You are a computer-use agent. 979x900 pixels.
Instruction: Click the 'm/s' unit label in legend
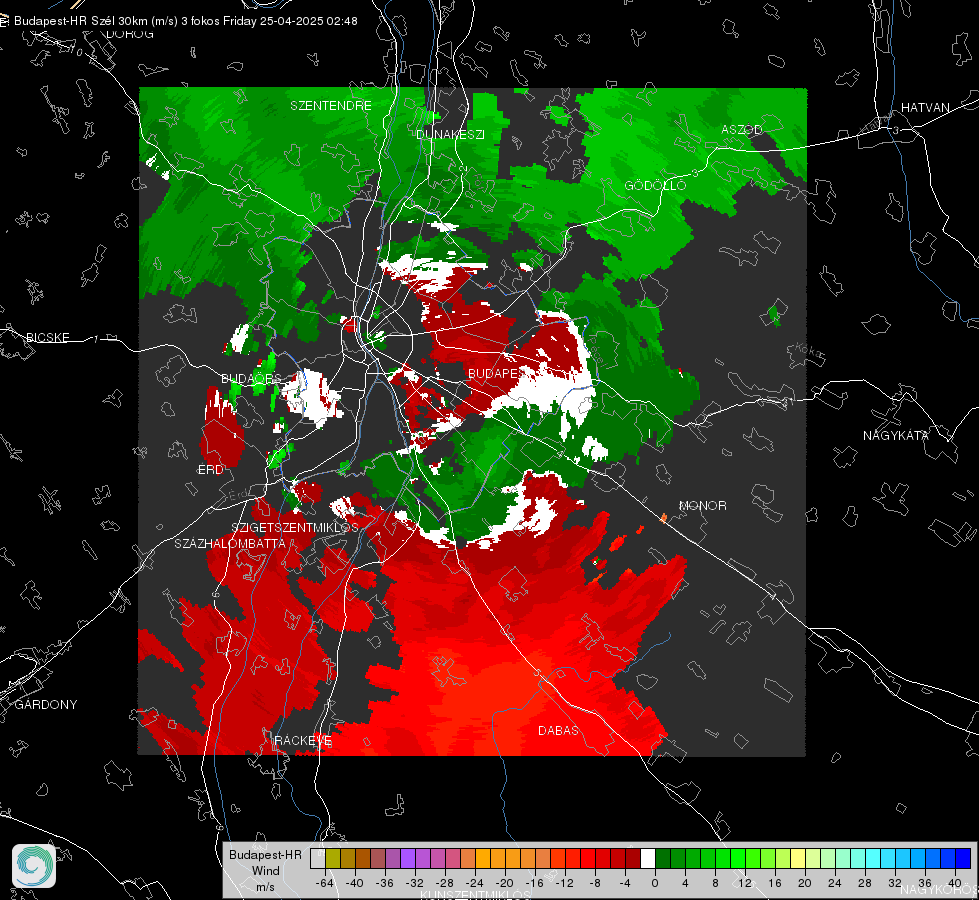[265, 887]
